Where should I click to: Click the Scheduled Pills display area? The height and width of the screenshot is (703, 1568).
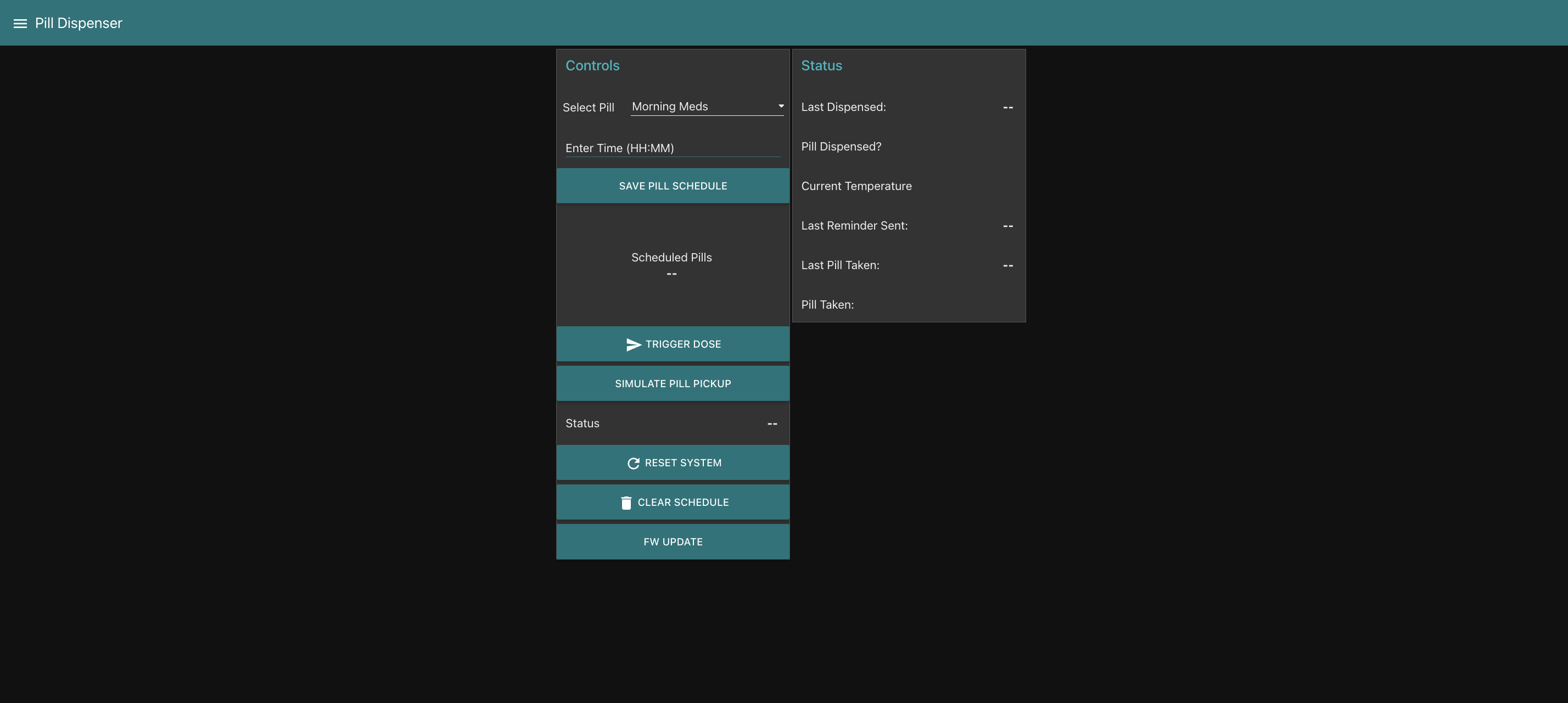click(672, 265)
